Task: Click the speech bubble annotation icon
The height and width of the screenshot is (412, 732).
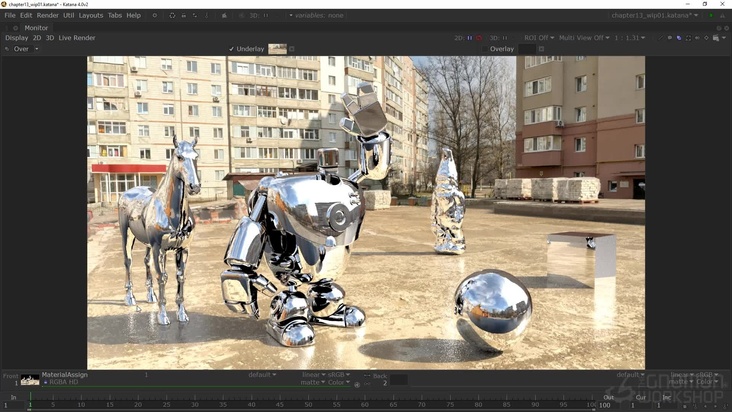Action: tap(670, 38)
